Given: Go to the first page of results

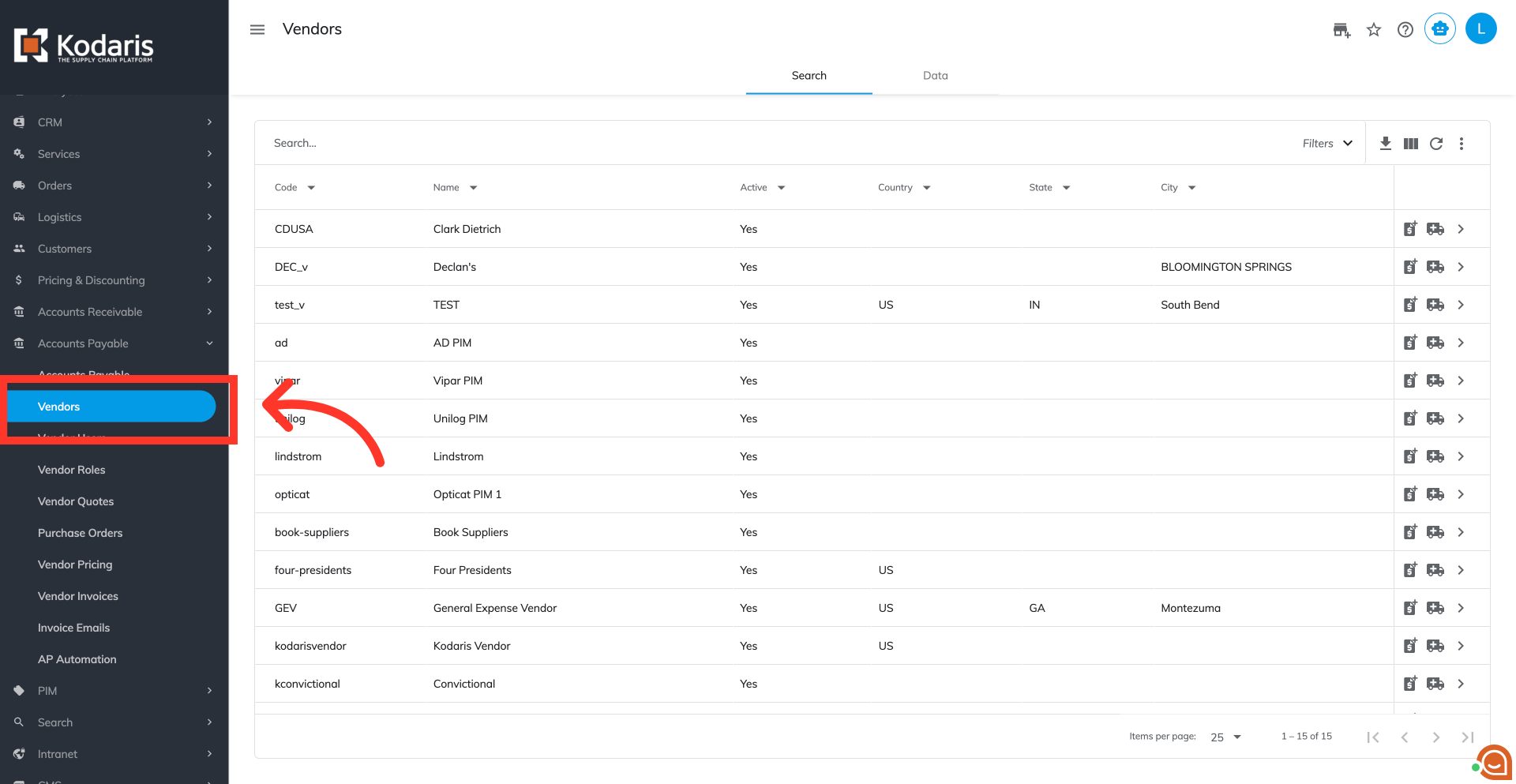Looking at the screenshot, I should pyautogui.click(x=1373, y=737).
